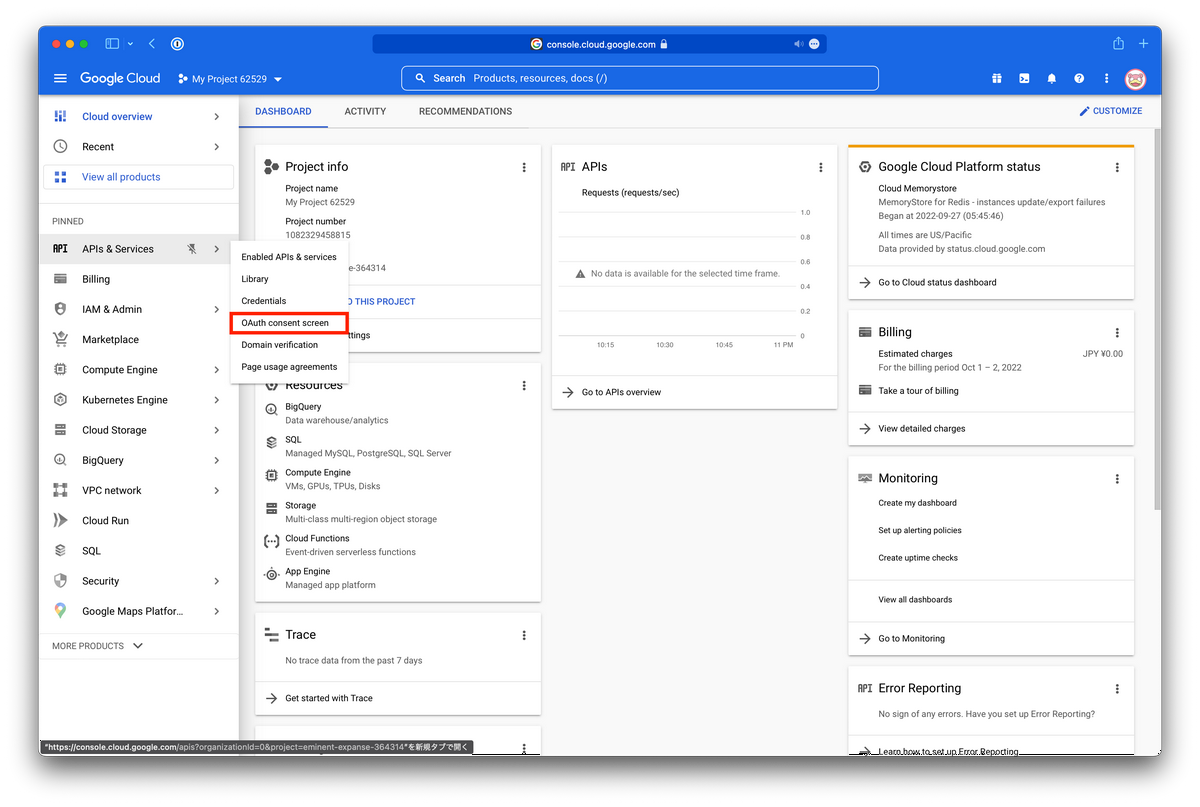Viewport: 1200px width, 807px height.
Task: Expand Security submenu arrow
Action: pyautogui.click(x=217, y=581)
